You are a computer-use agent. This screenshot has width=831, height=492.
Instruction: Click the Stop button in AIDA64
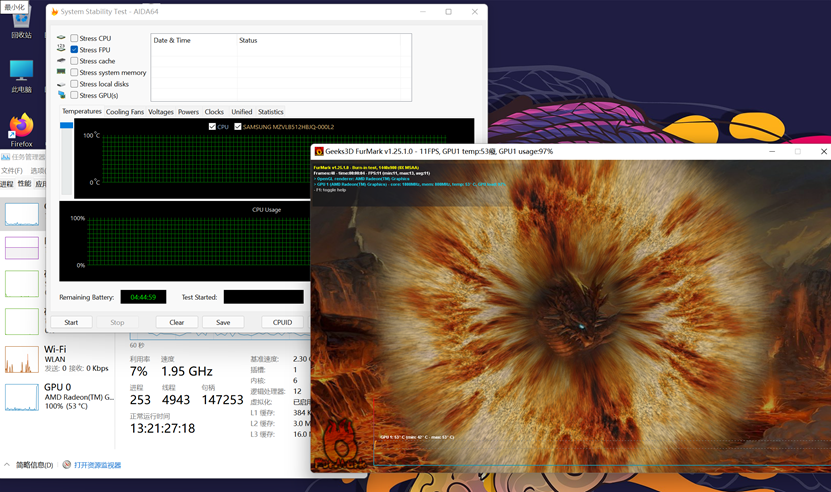click(117, 322)
